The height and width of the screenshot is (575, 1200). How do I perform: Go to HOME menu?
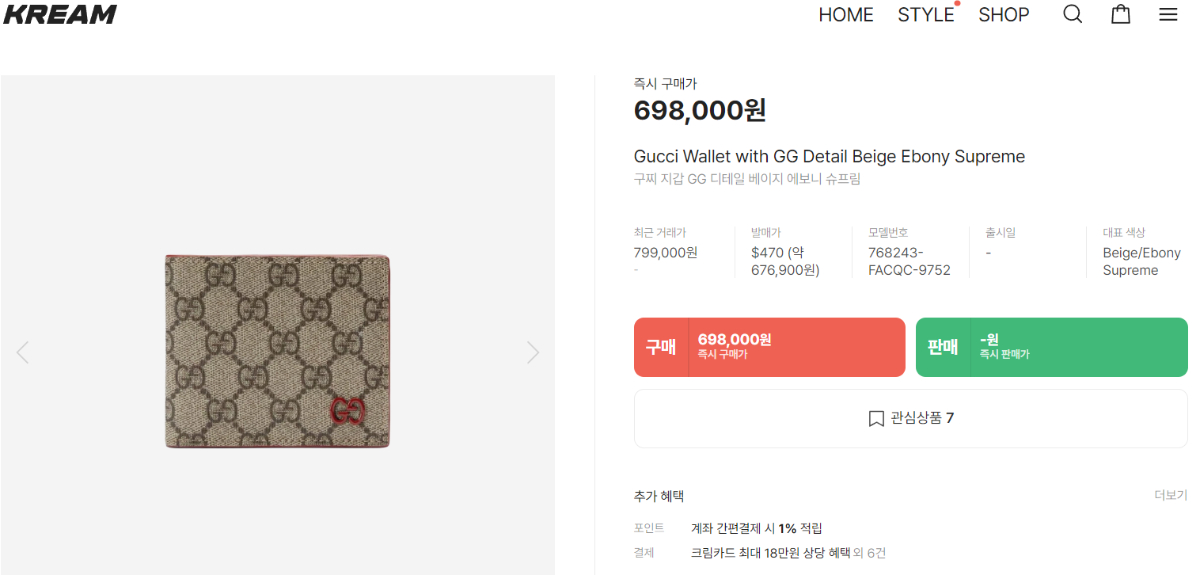[846, 15]
